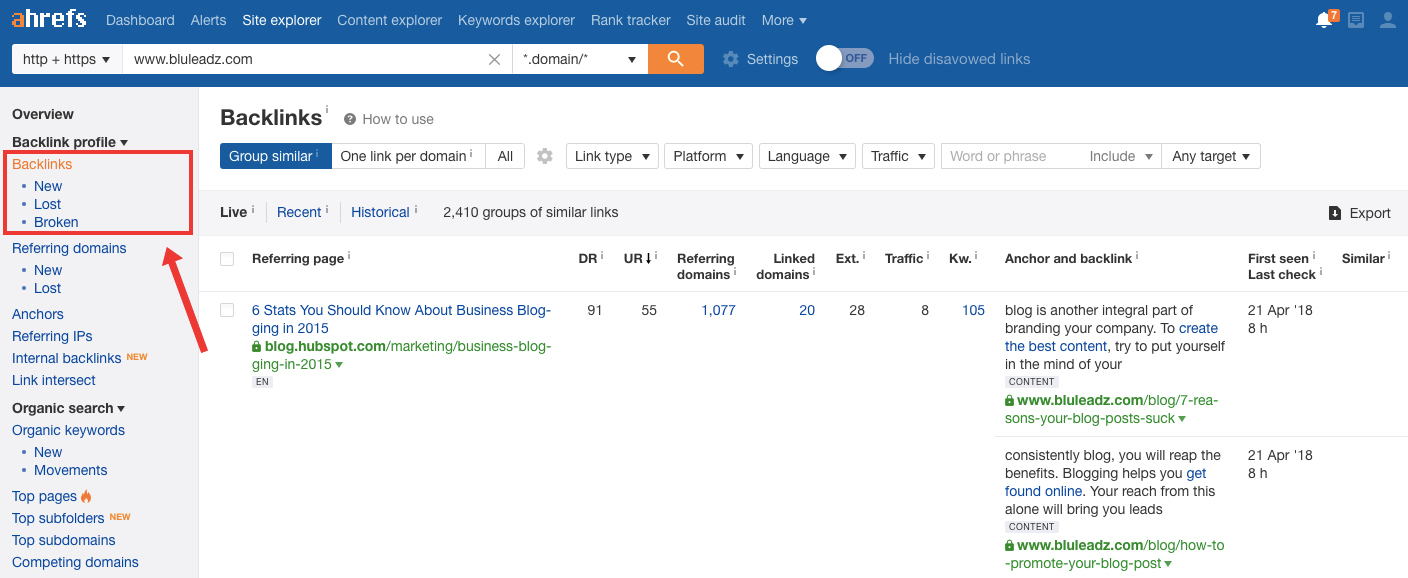Viewport: 1408px width, 578px height.
Task: Open Referring IPs in sidebar
Action: (x=52, y=336)
